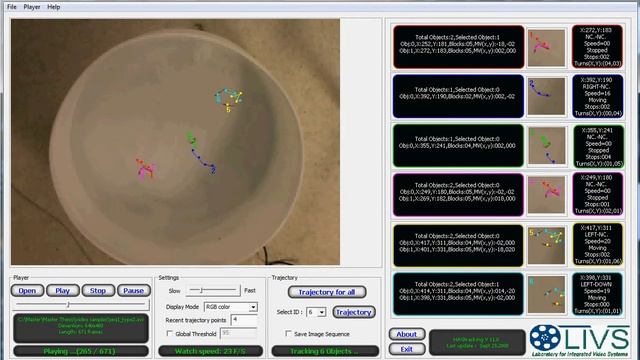
Task: Open the Select ID dropdown
Action: coord(316,312)
